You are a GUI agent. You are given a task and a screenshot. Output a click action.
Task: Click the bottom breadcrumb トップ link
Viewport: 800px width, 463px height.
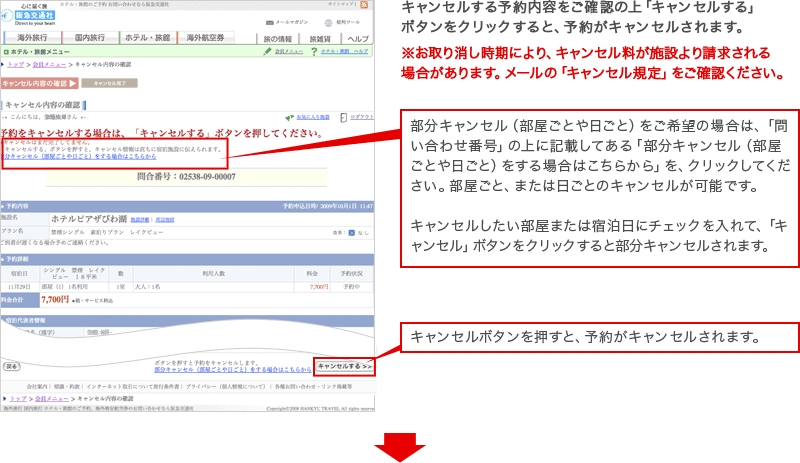[18, 399]
